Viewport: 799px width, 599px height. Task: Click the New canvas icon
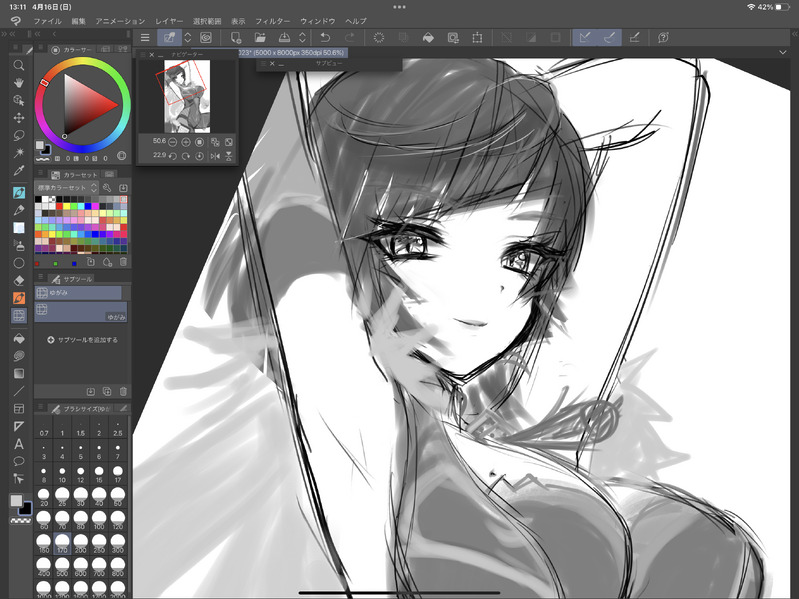(235, 38)
